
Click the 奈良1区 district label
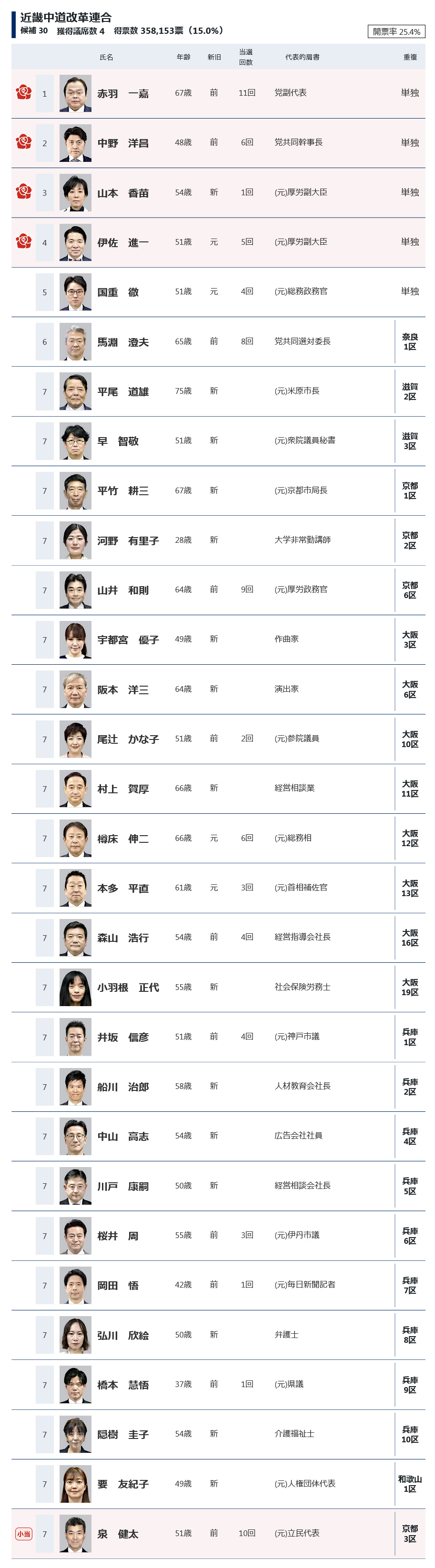[x=410, y=341]
